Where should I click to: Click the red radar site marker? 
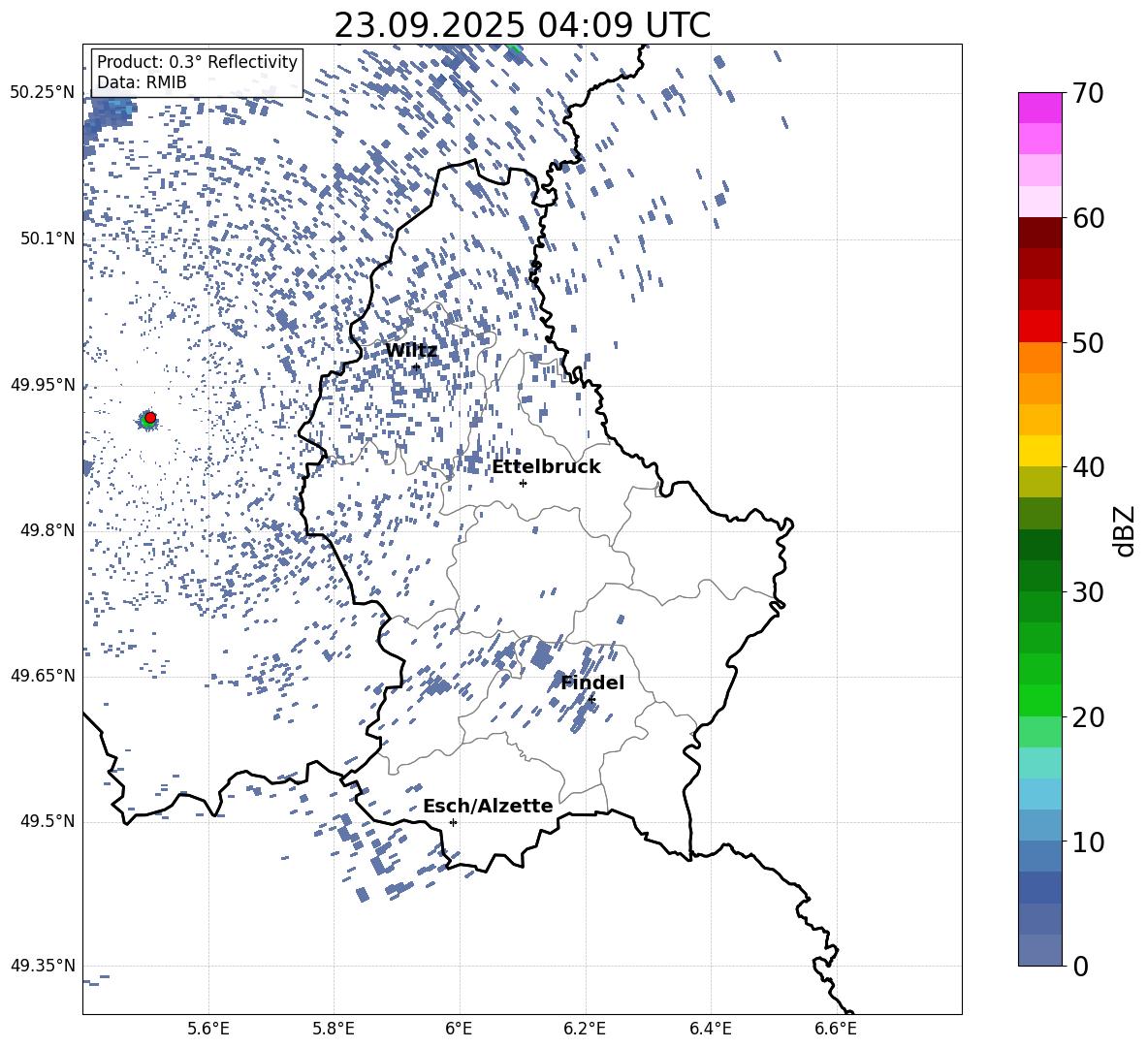coord(150,417)
